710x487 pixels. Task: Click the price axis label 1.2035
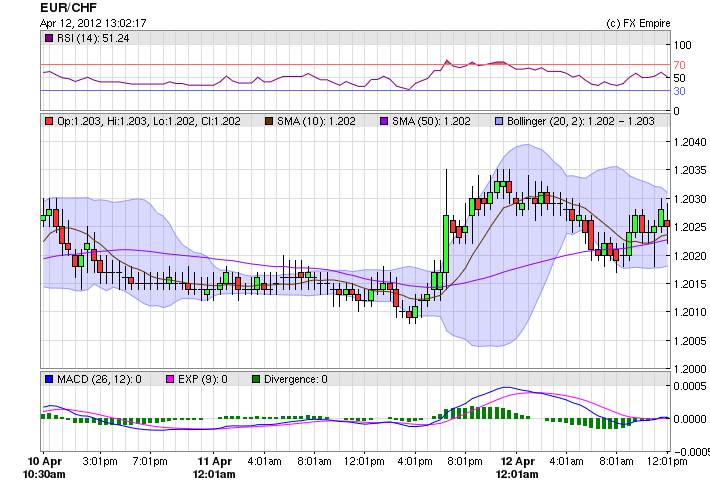point(690,170)
